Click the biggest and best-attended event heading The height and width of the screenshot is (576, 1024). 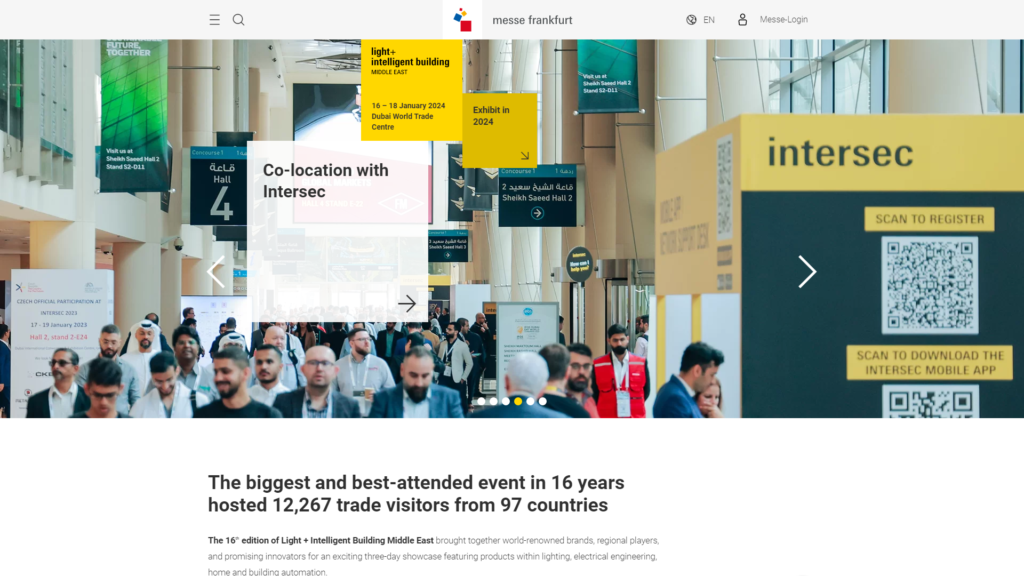[x=416, y=494]
